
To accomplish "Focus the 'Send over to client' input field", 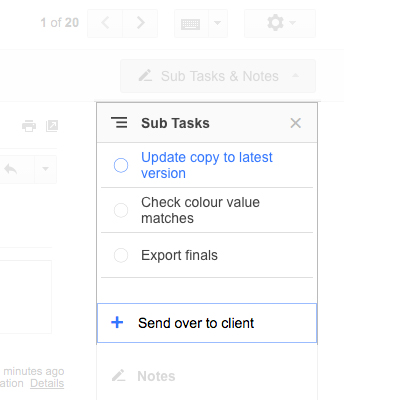I will (x=207, y=323).
